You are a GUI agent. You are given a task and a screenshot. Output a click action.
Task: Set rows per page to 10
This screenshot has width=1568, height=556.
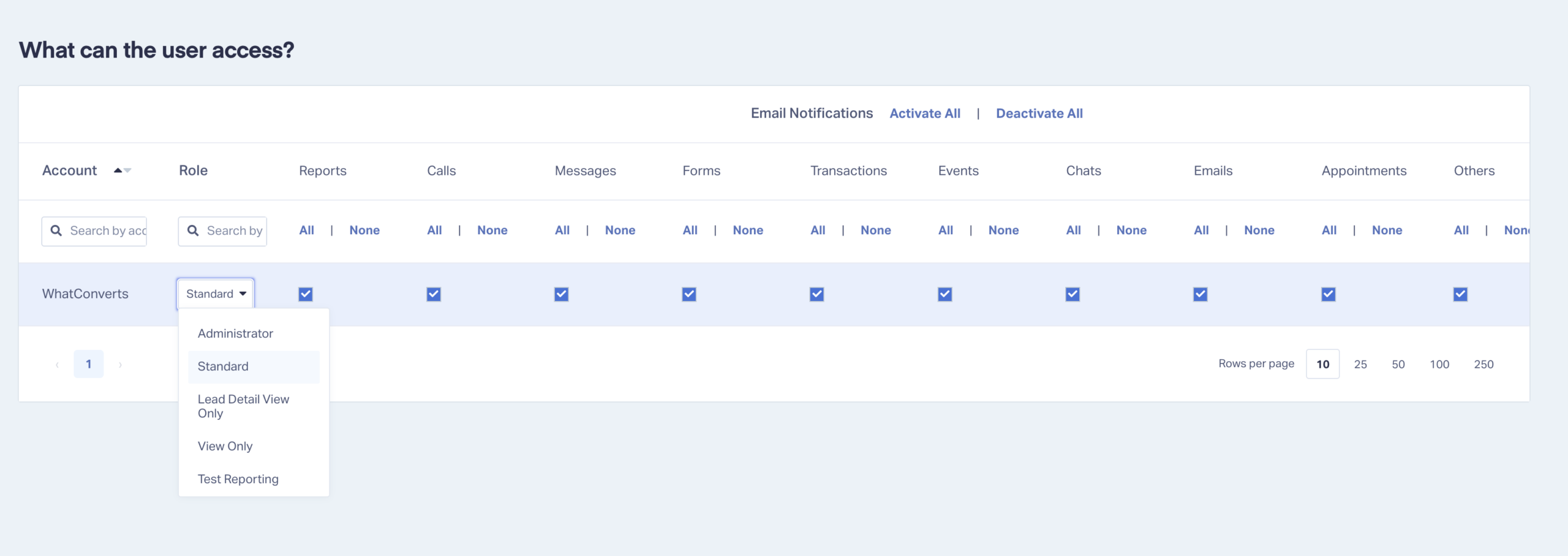click(1323, 364)
